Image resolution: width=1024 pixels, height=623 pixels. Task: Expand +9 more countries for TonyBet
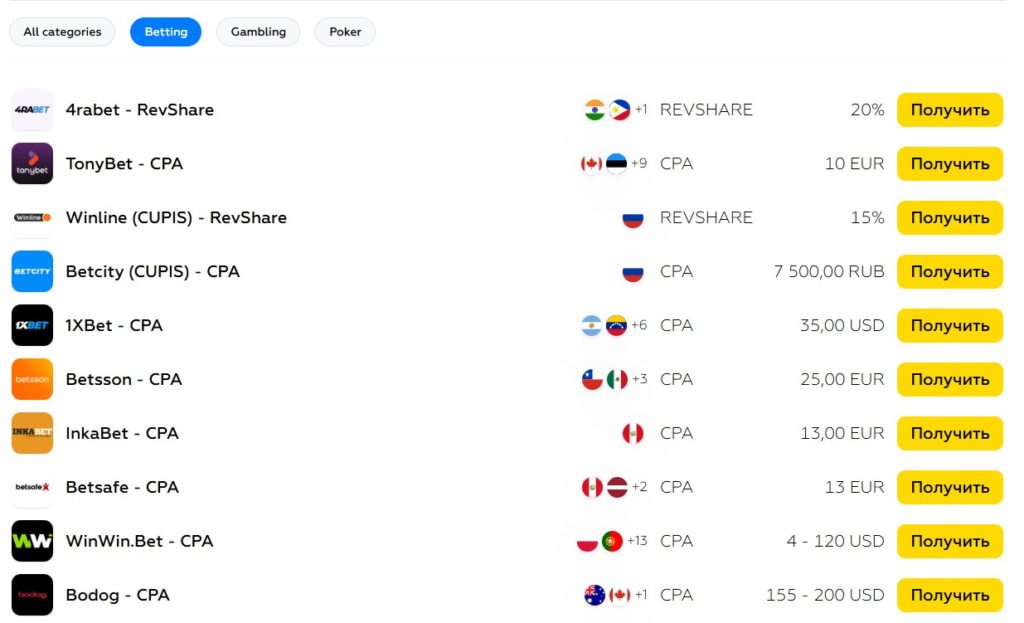tap(638, 164)
